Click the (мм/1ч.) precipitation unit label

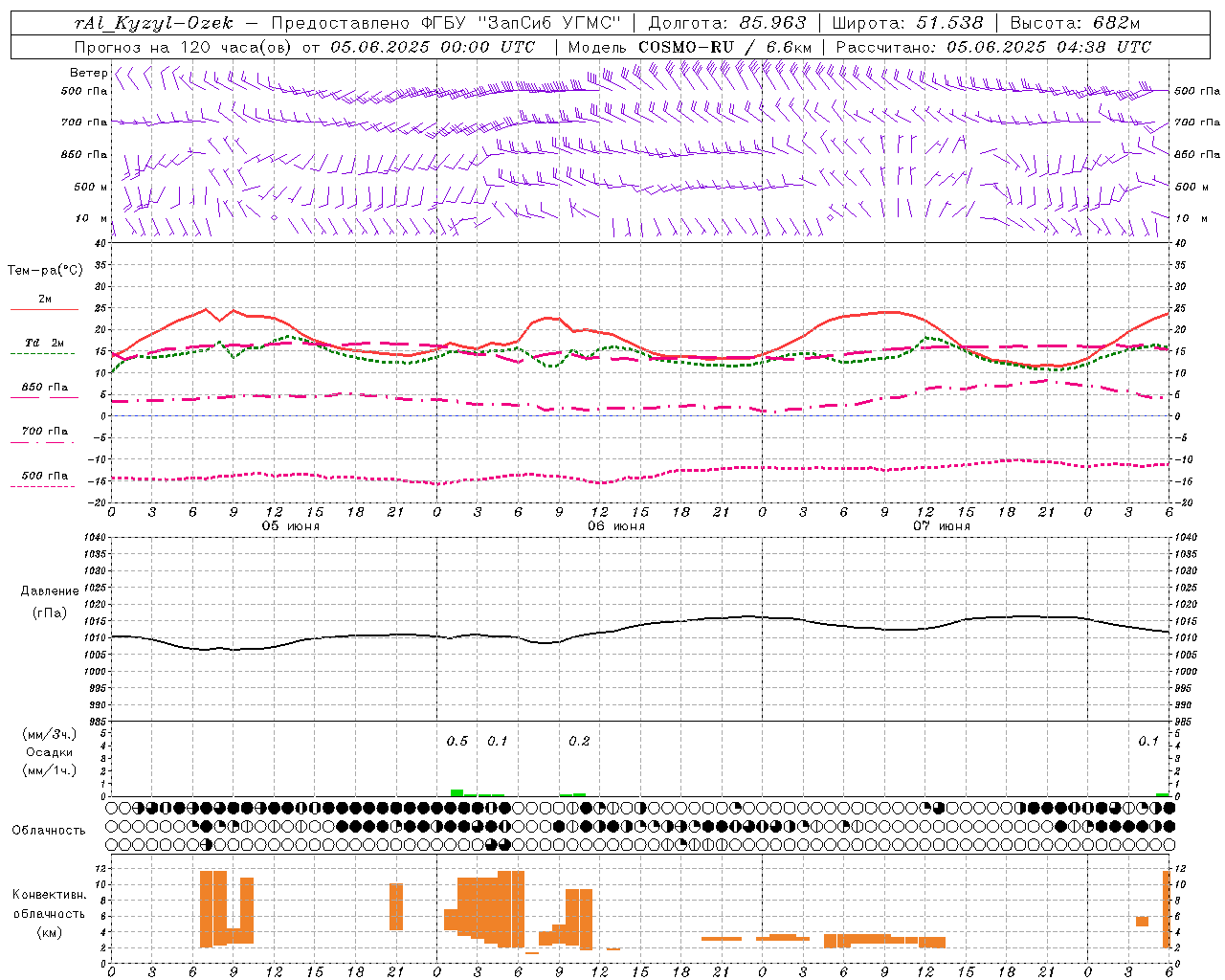50,770
